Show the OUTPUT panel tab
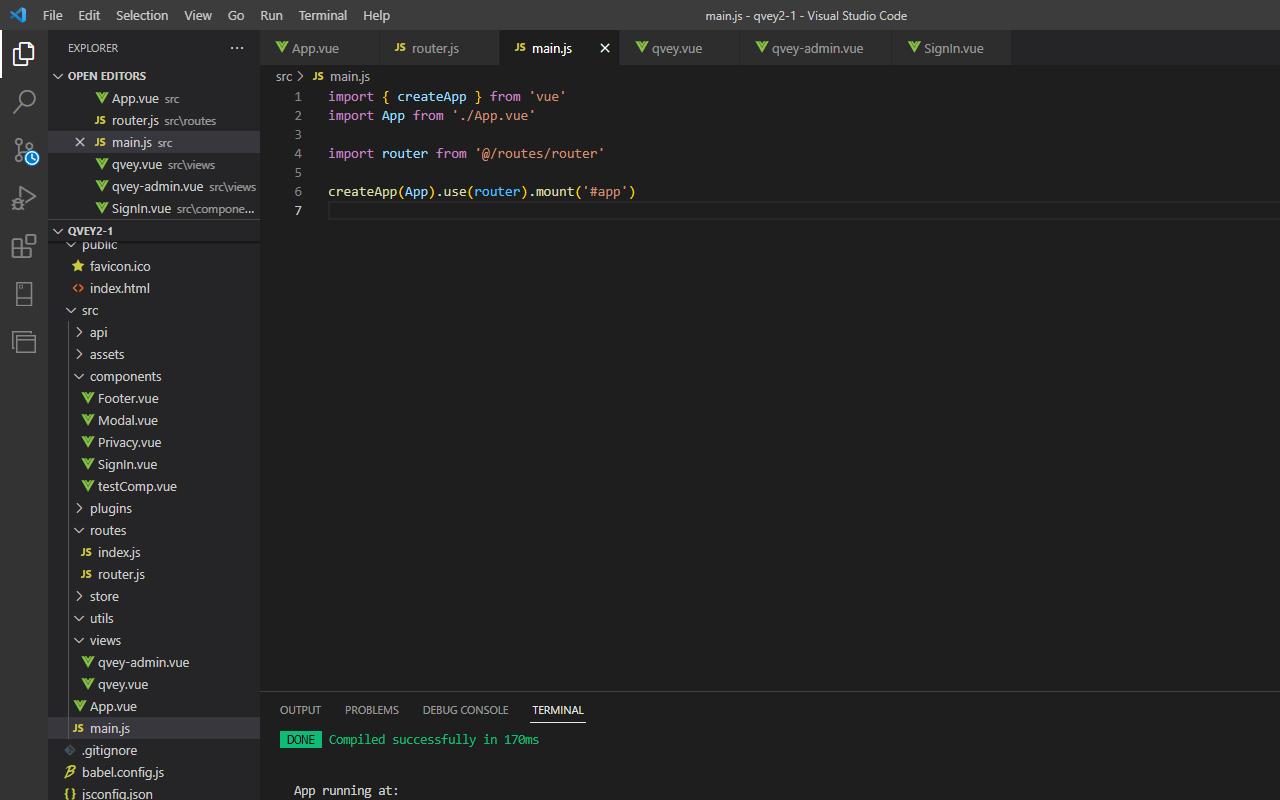The height and width of the screenshot is (800, 1280). click(x=300, y=710)
